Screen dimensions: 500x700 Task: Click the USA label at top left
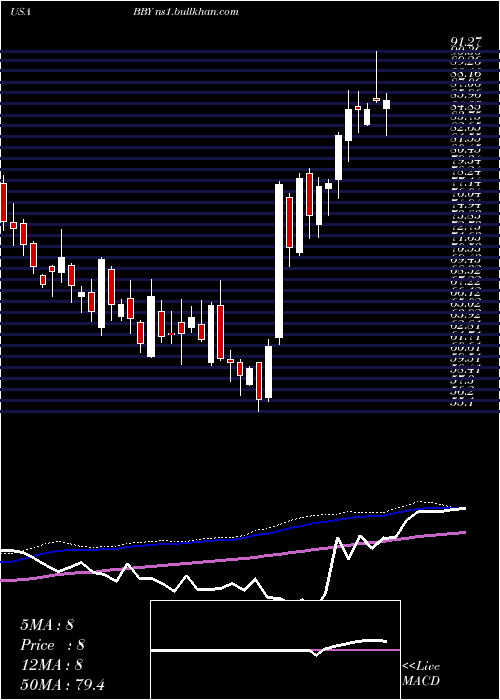pos(20,12)
